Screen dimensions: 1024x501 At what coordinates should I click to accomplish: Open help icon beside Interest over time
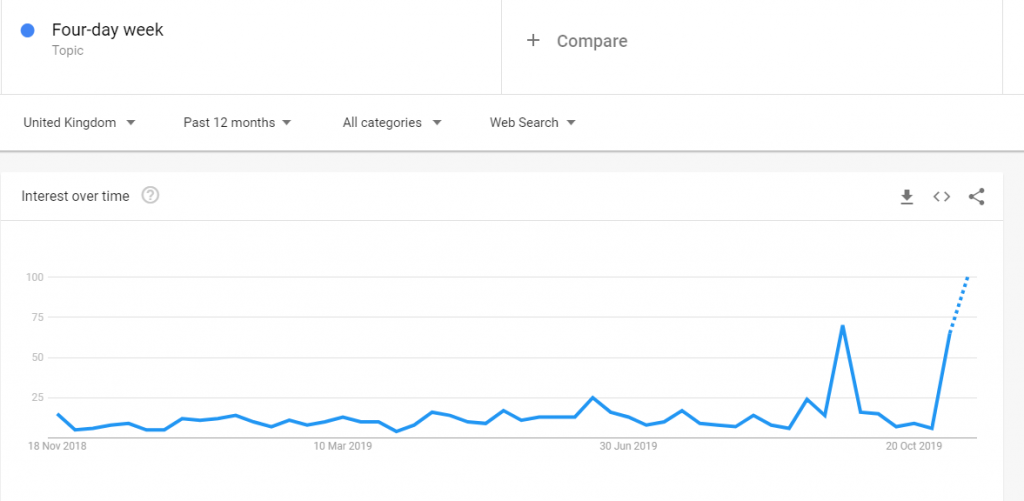[151, 195]
